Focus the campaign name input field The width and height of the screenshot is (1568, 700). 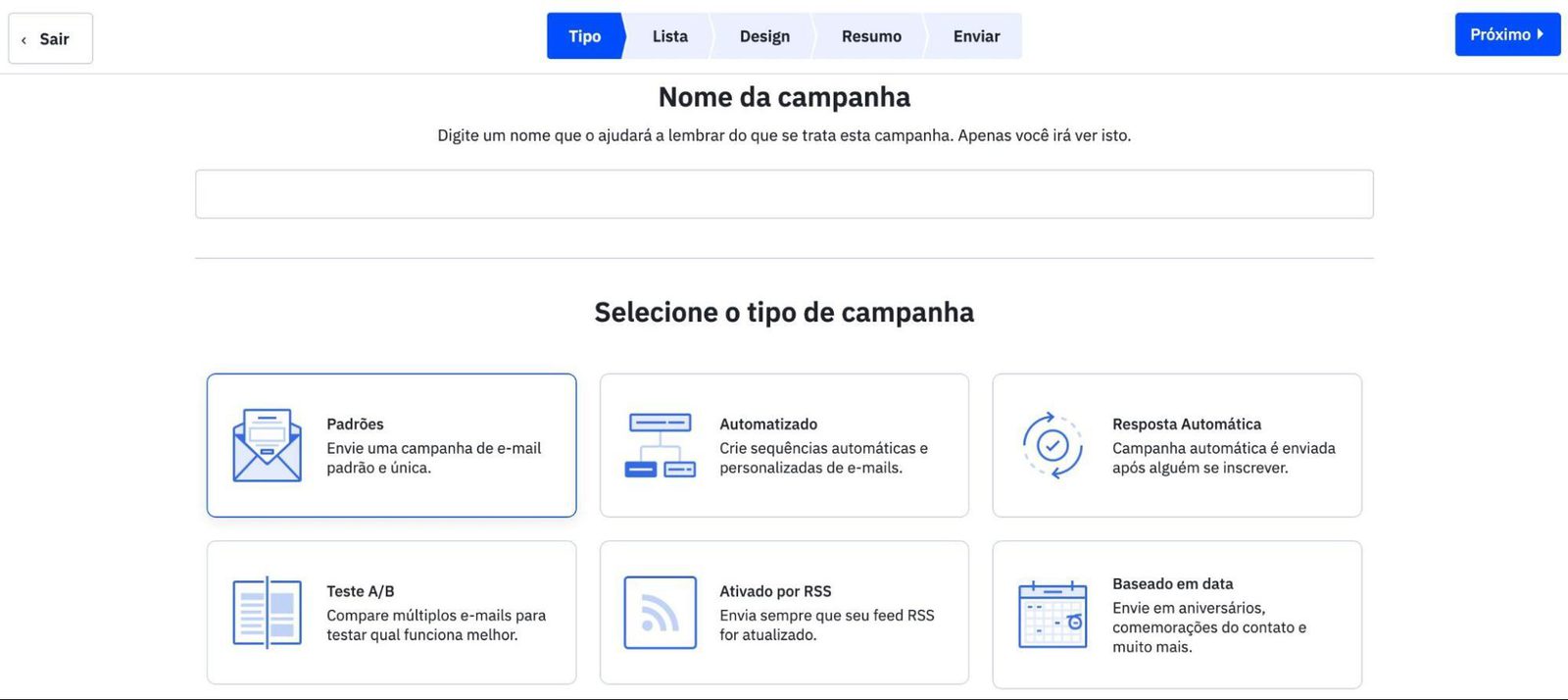pos(784,194)
